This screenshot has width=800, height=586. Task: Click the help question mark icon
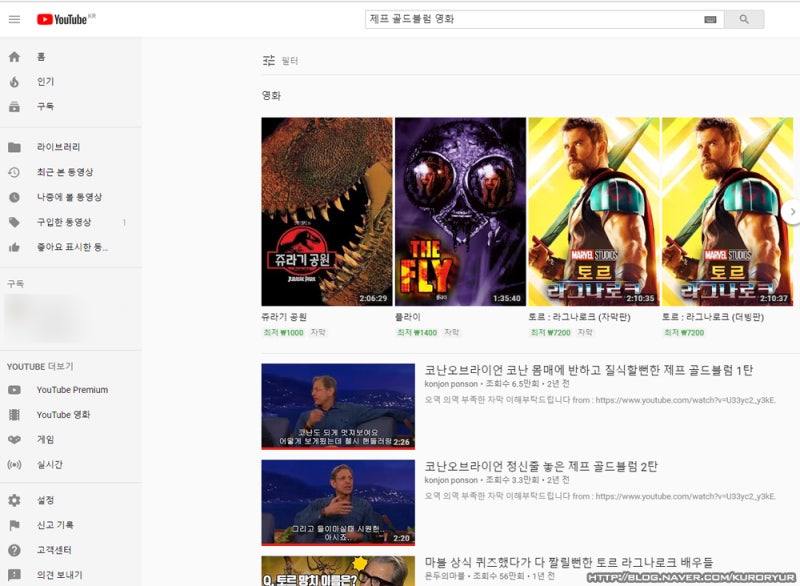coord(14,550)
